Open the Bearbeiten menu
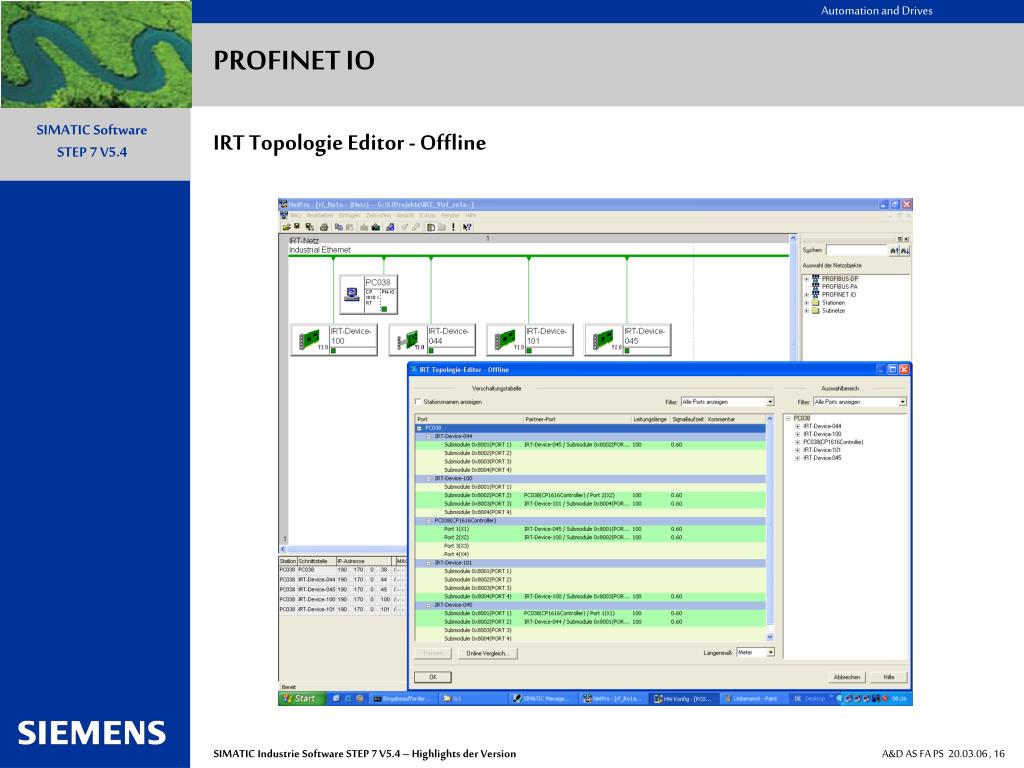This screenshot has height=768, width=1024. [320, 216]
